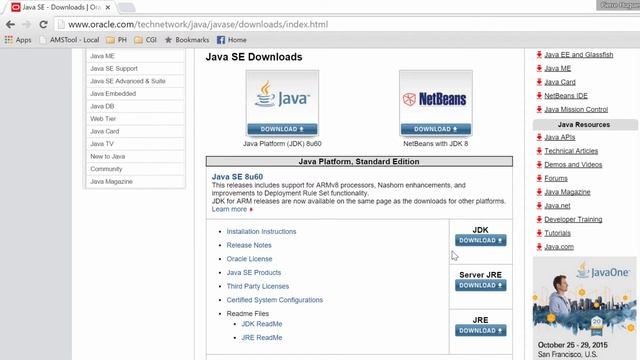Open the Oracle License link
640x360 pixels.
click(x=249, y=259)
